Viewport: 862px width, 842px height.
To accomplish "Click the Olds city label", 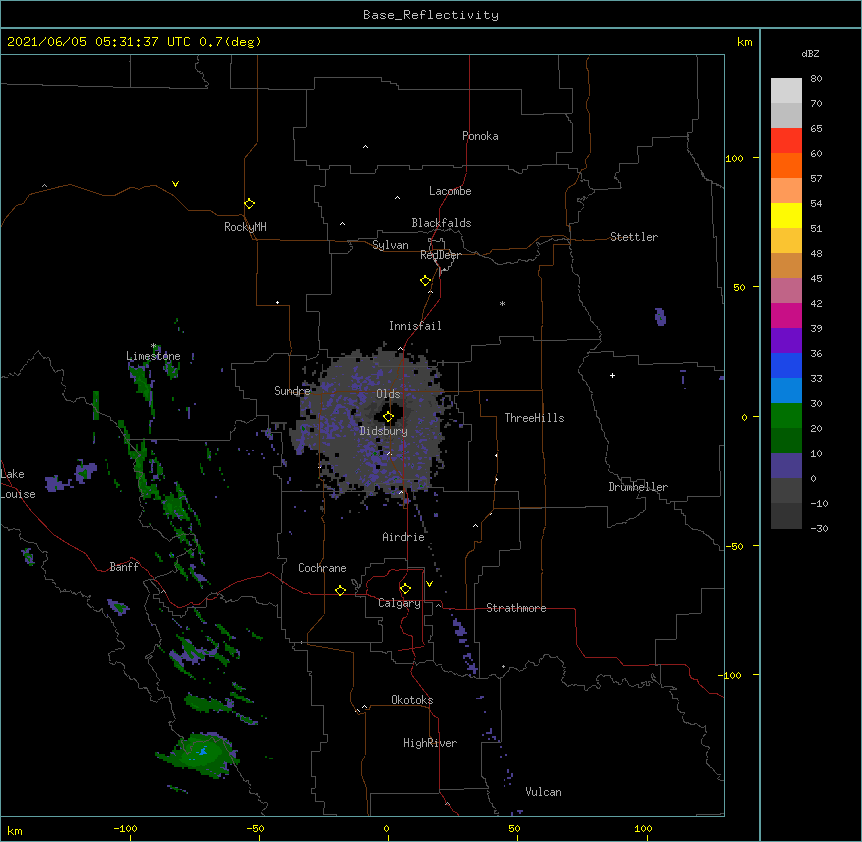I will coord(388,394).
